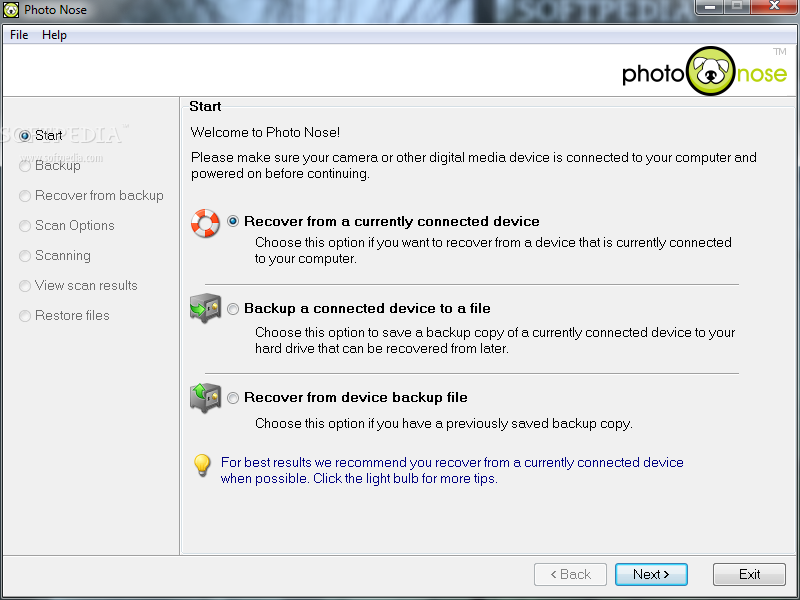Viewport: 800px width, 600px height.
Task: Click the Next button
Action: click(x=651, y=574)
